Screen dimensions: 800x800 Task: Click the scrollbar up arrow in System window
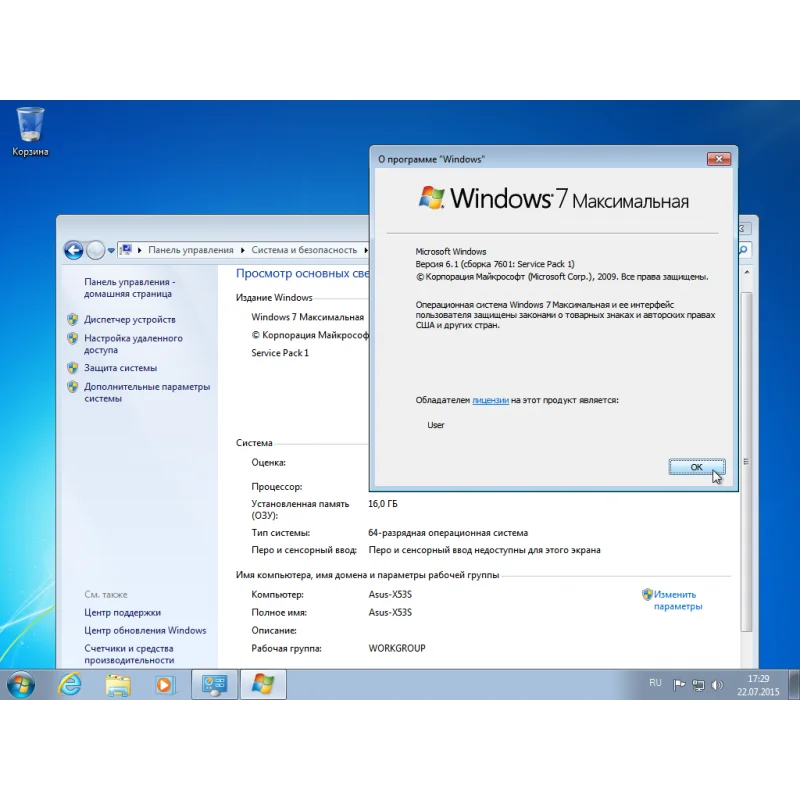point(746,272)
